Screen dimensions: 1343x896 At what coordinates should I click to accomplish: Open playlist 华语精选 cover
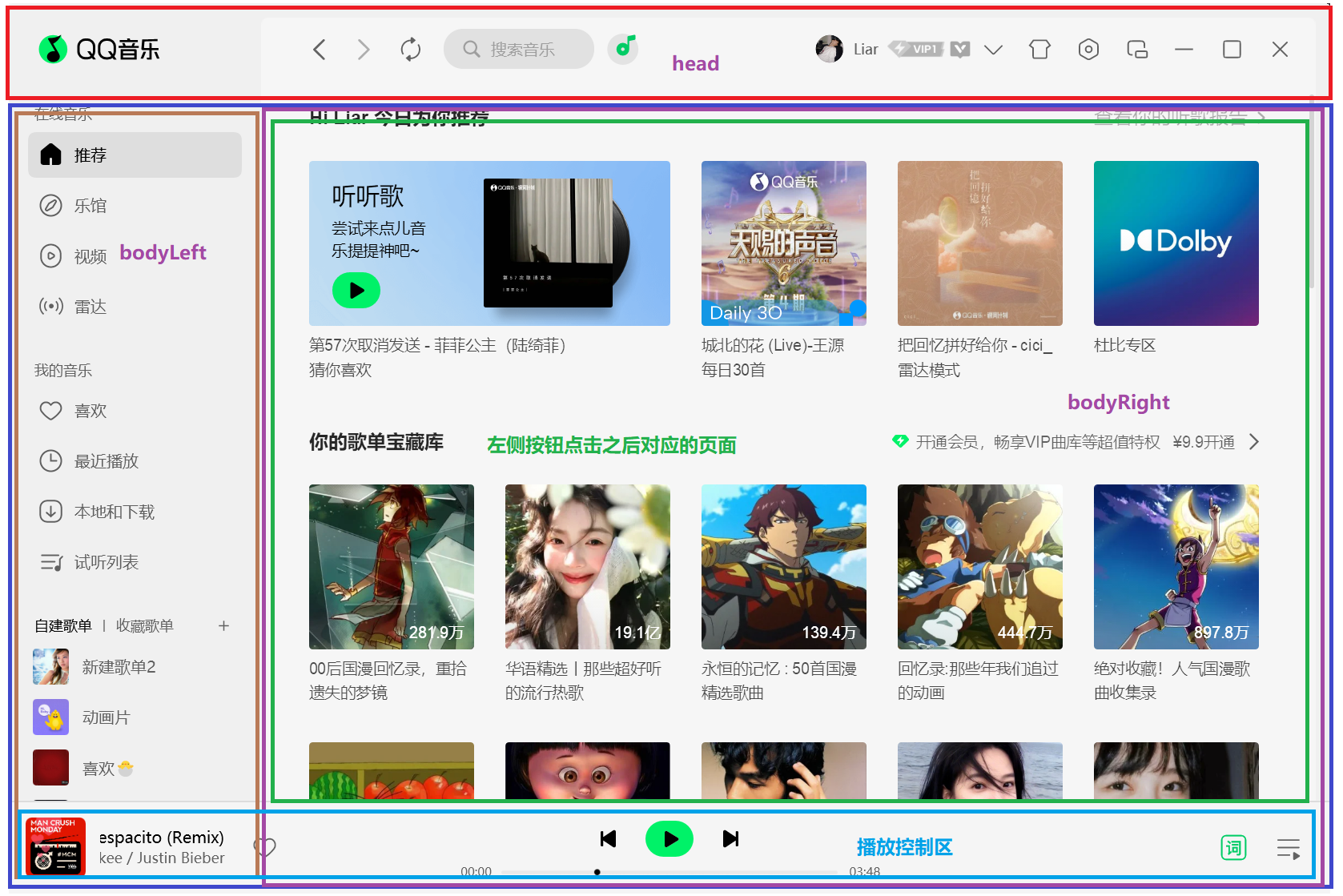pyautogui.click(x=588, y=567)
